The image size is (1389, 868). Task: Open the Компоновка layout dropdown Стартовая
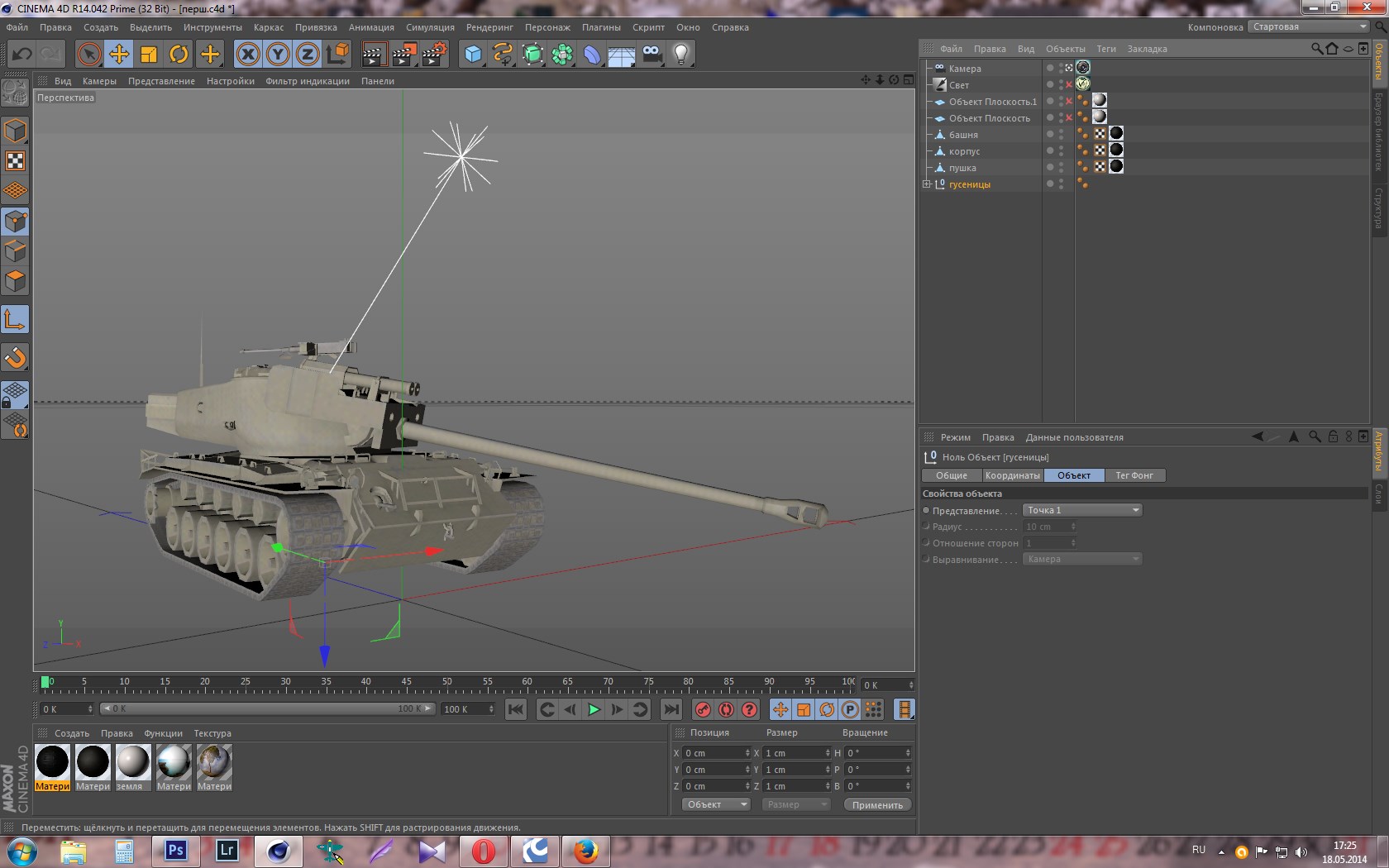(x=1309, y=27)
